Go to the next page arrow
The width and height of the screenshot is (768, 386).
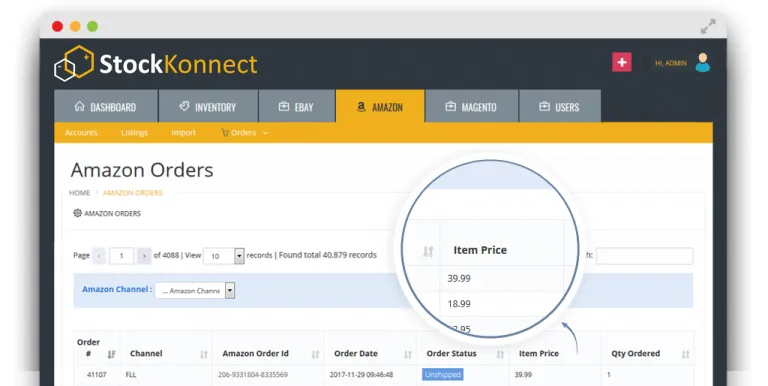[144, 256]
